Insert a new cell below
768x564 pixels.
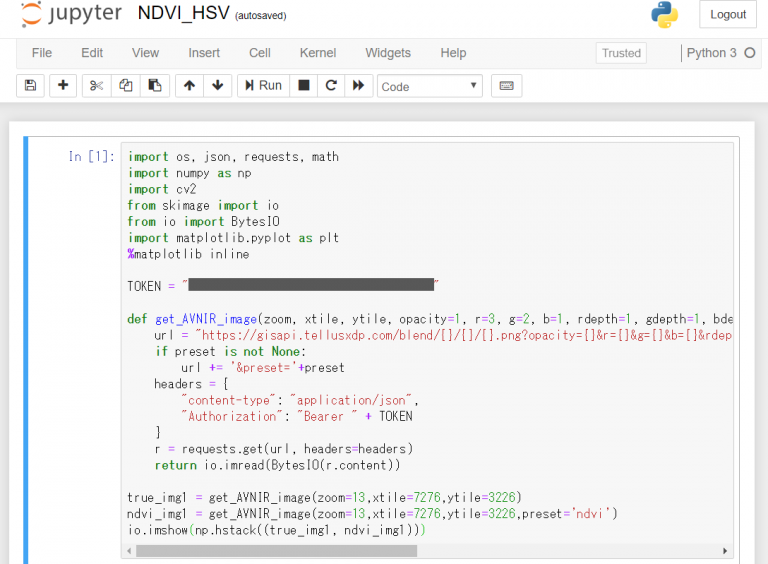pyautogui.click(x=63, y=86)
